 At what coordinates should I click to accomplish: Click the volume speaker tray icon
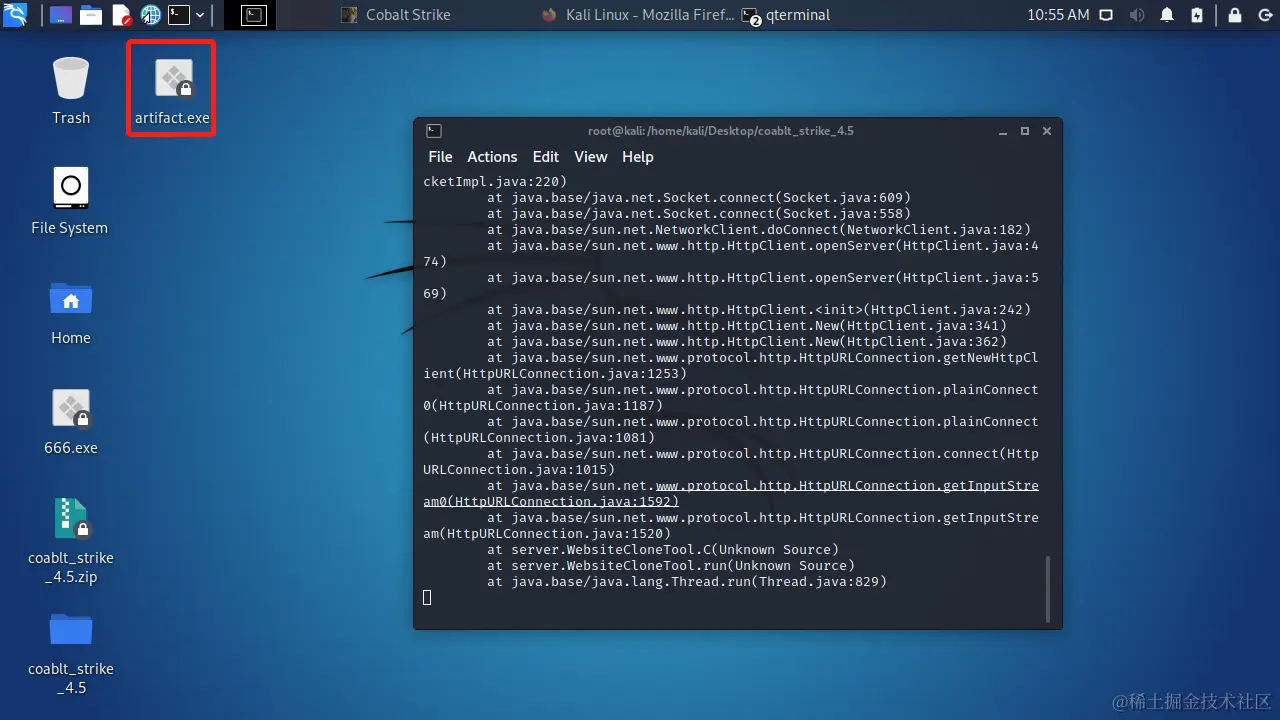tap(1137, 15)
